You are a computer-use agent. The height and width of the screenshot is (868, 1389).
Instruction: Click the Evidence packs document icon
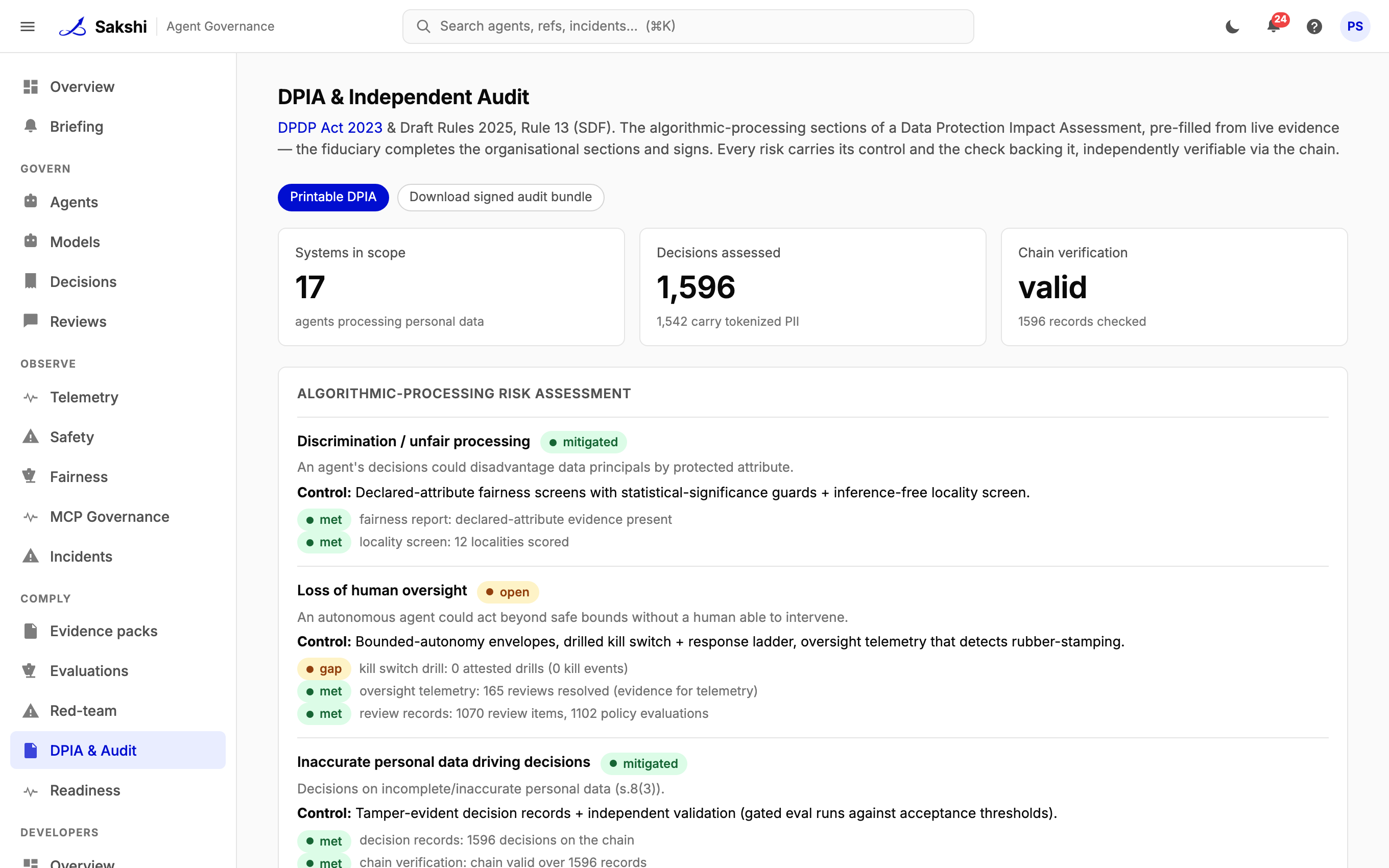point(31,631)
